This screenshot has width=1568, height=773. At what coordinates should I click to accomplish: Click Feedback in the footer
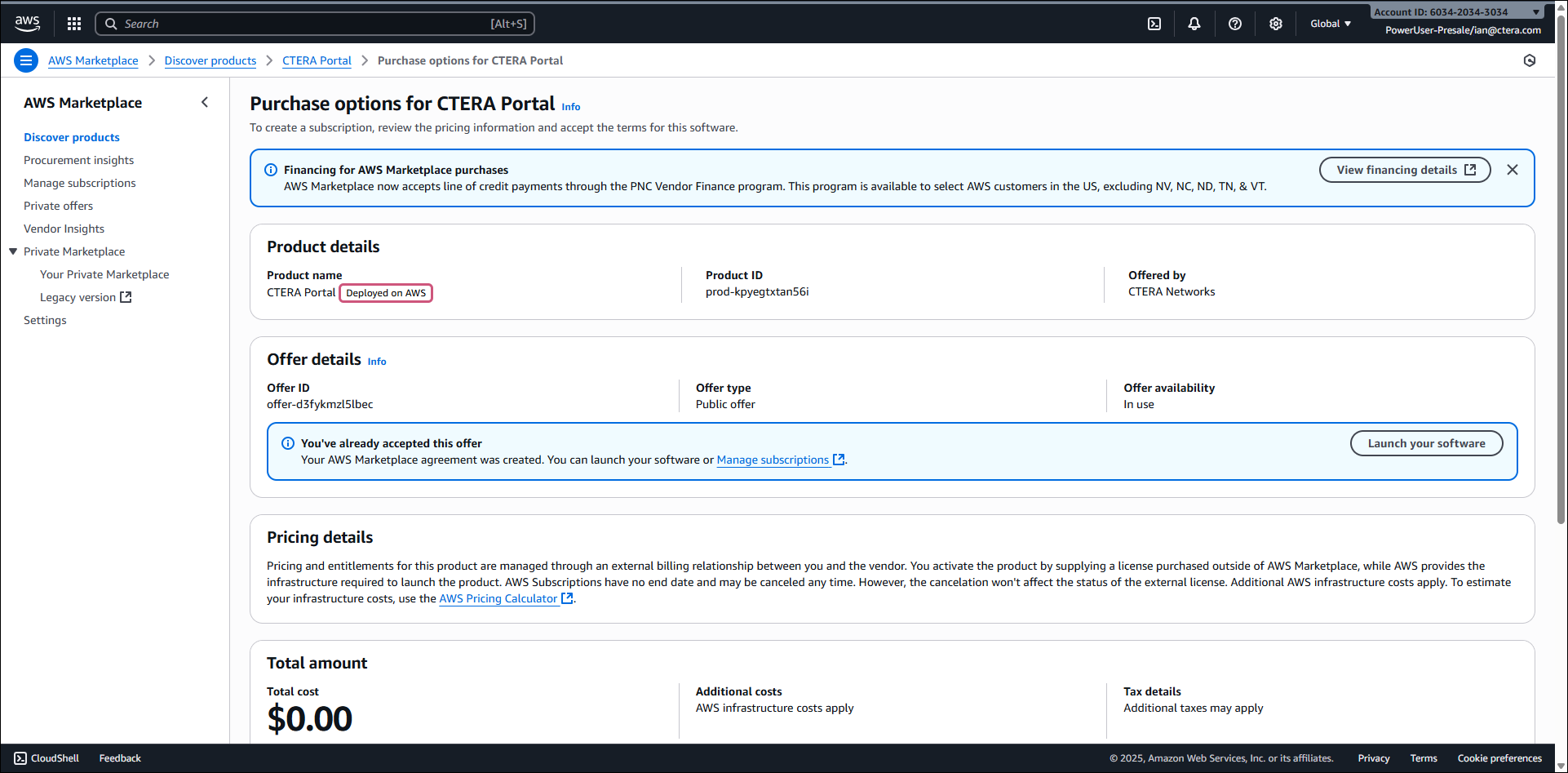tap(120, 758)
